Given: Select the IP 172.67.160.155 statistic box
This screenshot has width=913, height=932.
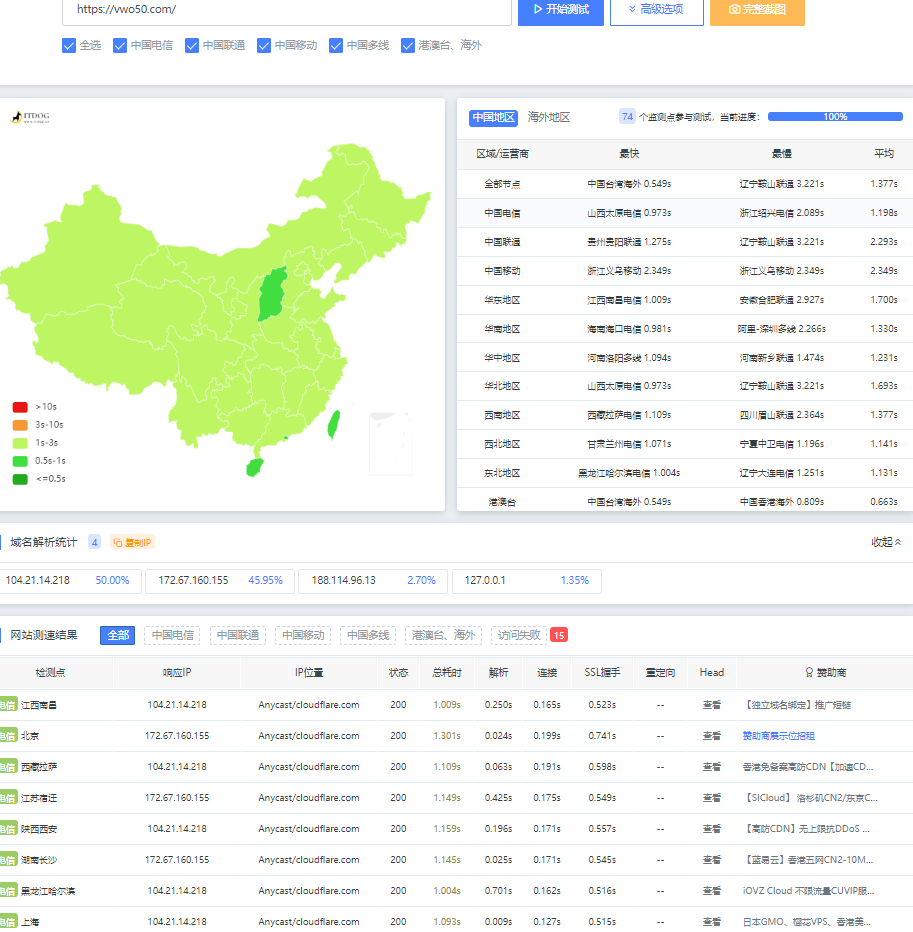Looking at the screenshot, I should 220,581.
